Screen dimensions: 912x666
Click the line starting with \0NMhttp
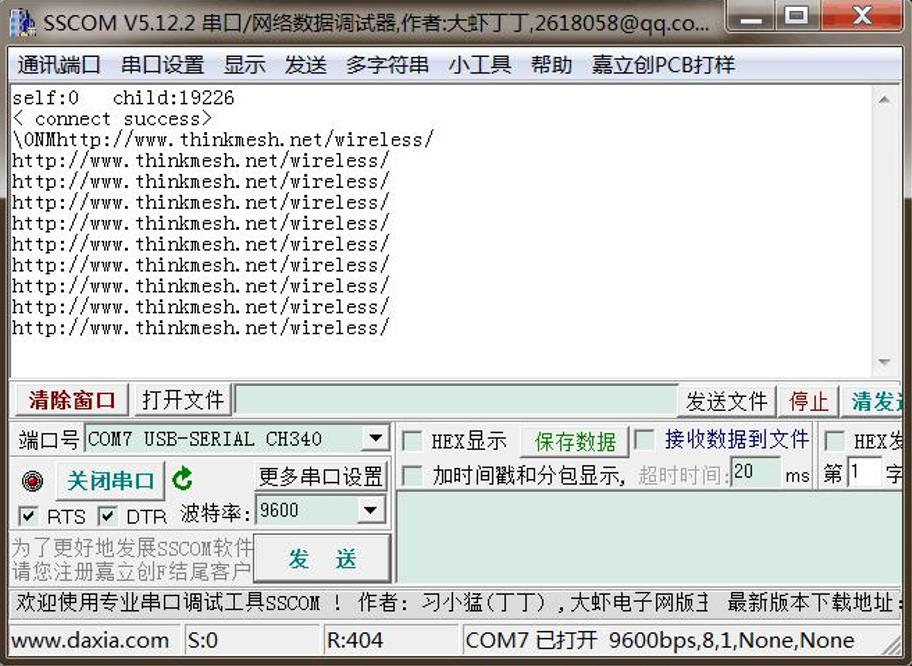click(223, 140)
